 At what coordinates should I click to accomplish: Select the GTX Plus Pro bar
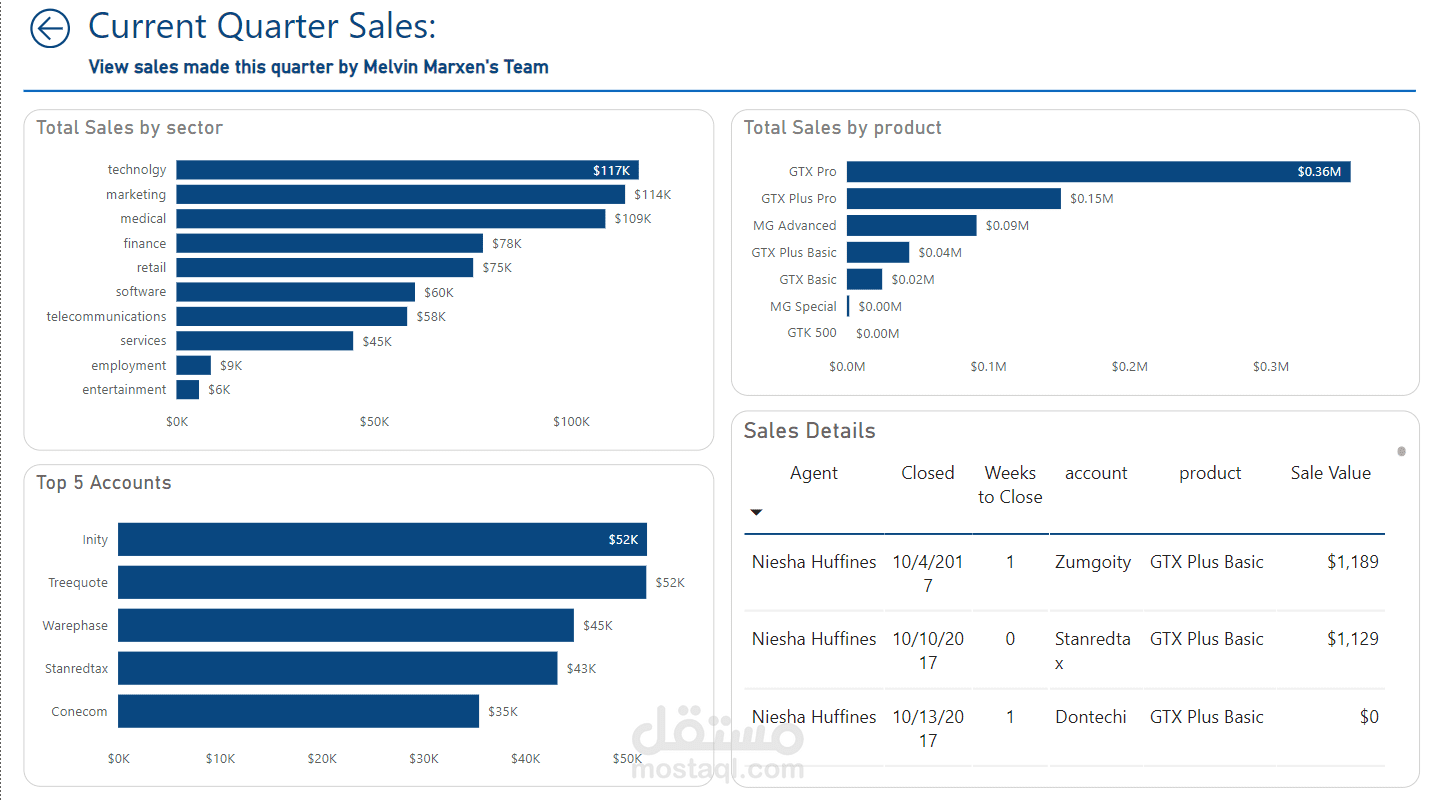(x=954, y=198)
